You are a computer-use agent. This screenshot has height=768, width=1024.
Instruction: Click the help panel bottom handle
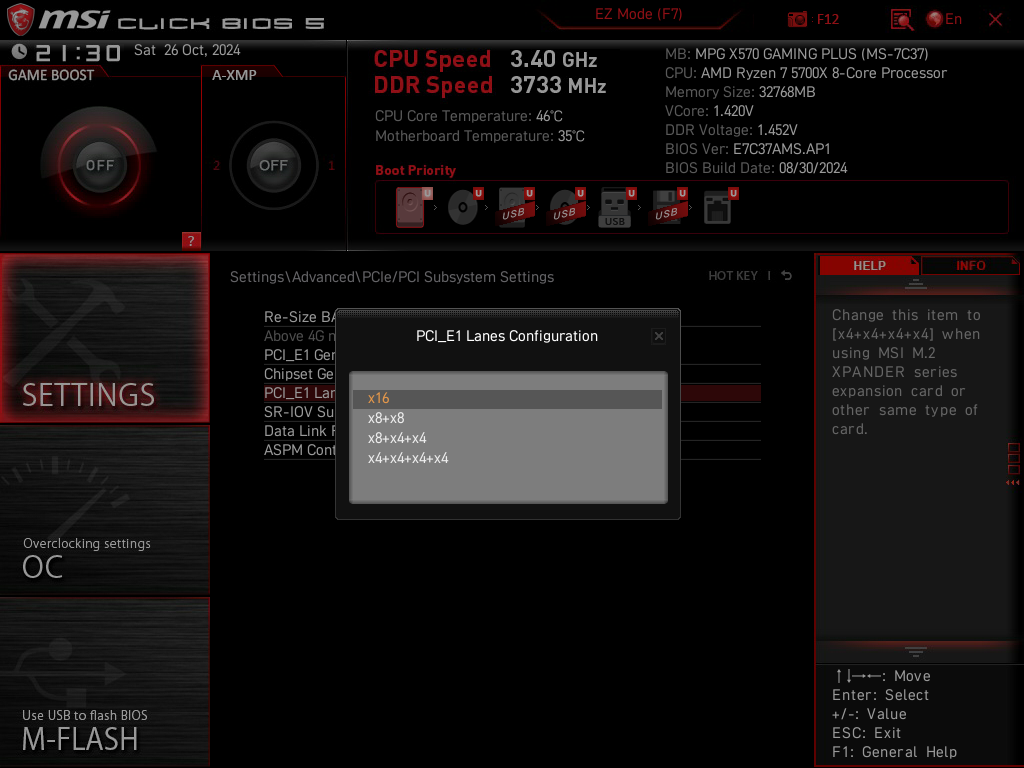916,651
